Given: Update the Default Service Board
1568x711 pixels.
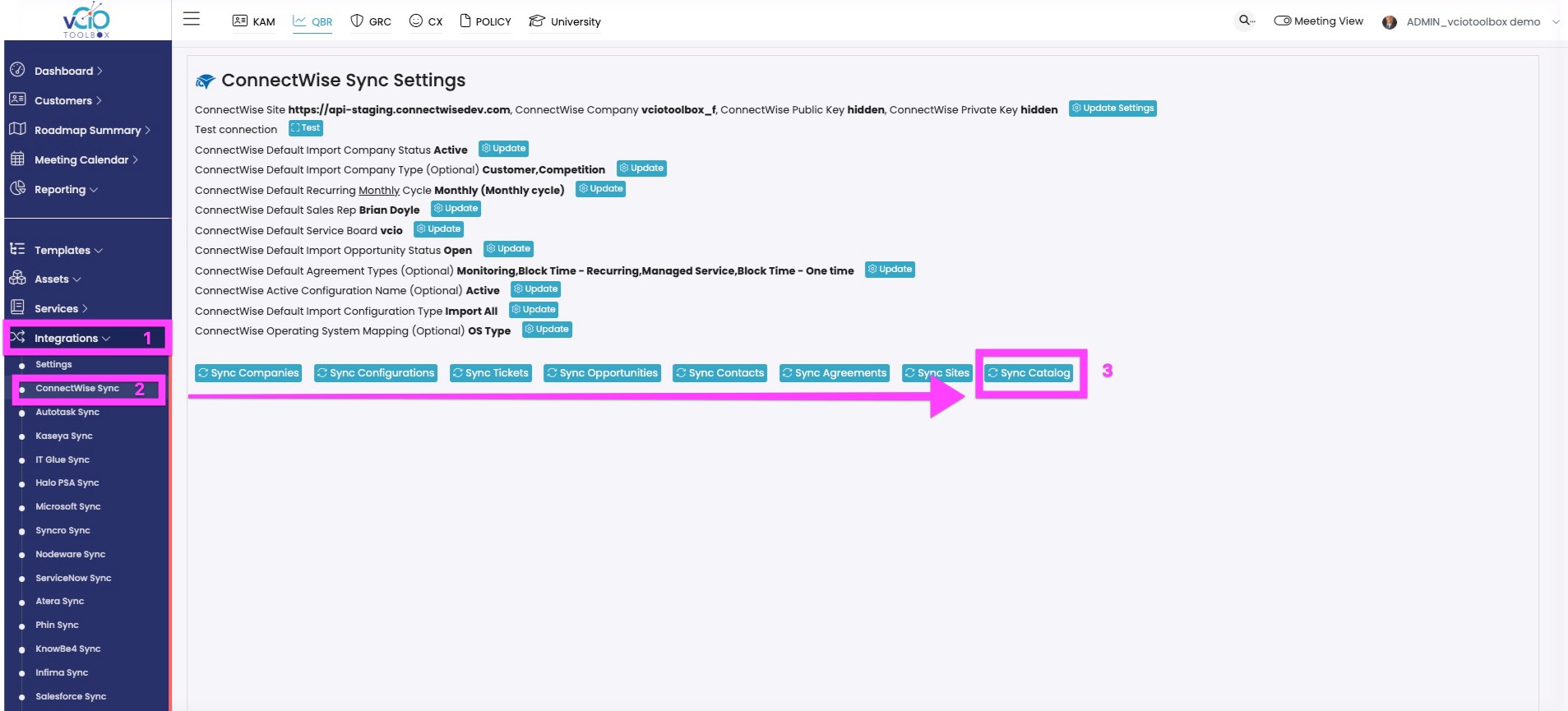Looking at the screenshot, I should pos(438,229).
